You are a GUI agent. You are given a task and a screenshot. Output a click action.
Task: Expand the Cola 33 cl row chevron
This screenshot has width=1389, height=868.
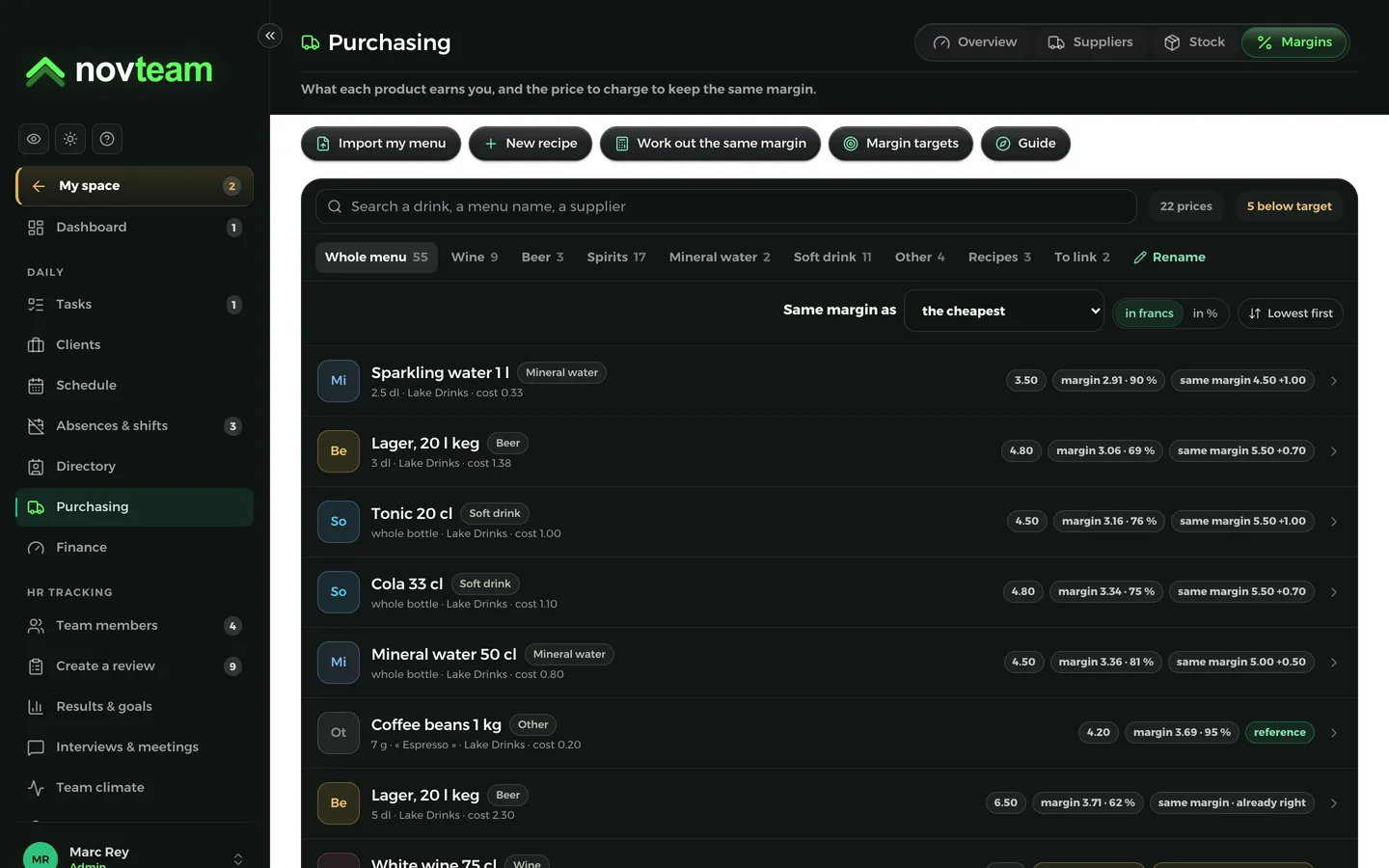coord(1334,592)
